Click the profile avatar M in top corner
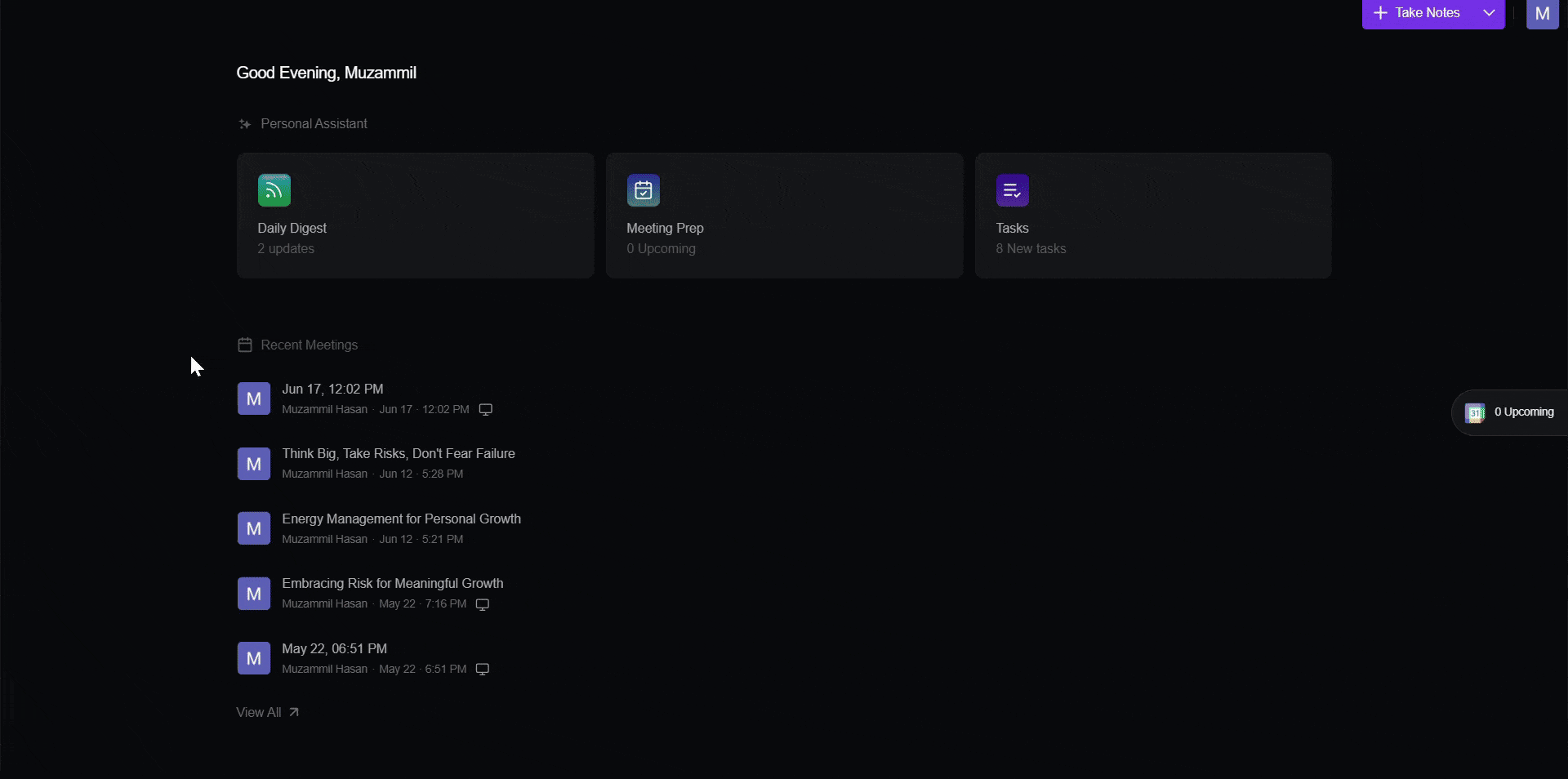Screen dimensions: 1568x779 coord(1543,13)
